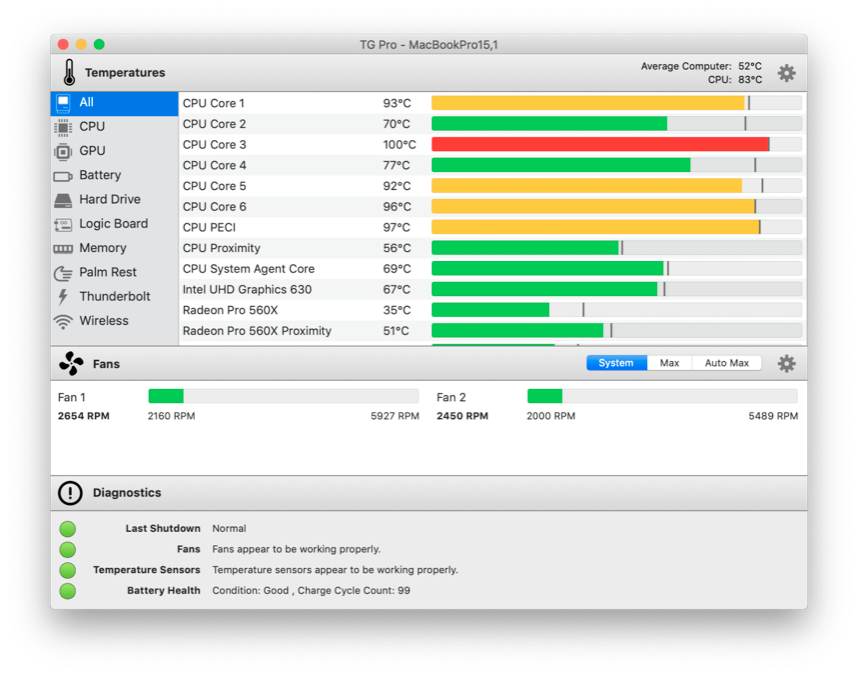Click the green Last Shutdown status indicator
The image size is (858, 676).
pyautogui.click(x=68, y=529)
